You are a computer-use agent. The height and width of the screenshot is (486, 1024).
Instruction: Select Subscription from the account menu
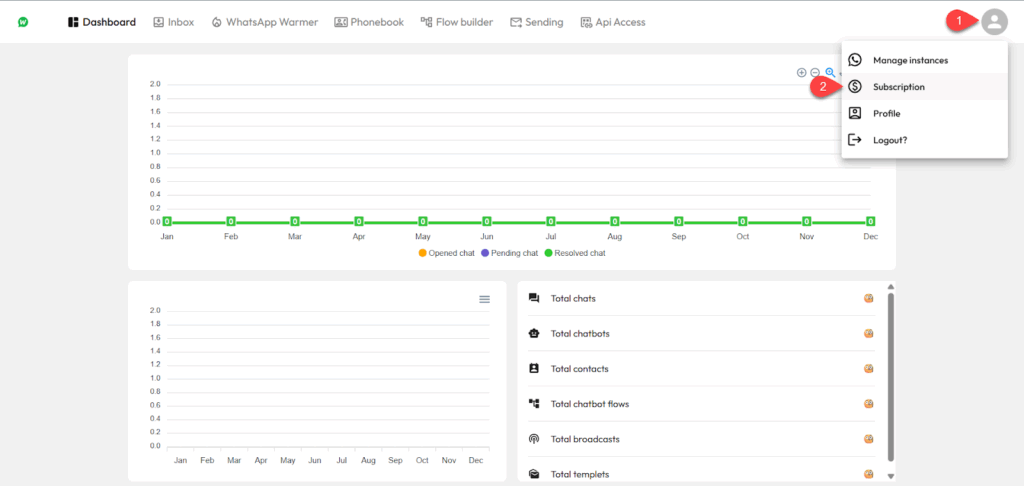pos(898,87)
